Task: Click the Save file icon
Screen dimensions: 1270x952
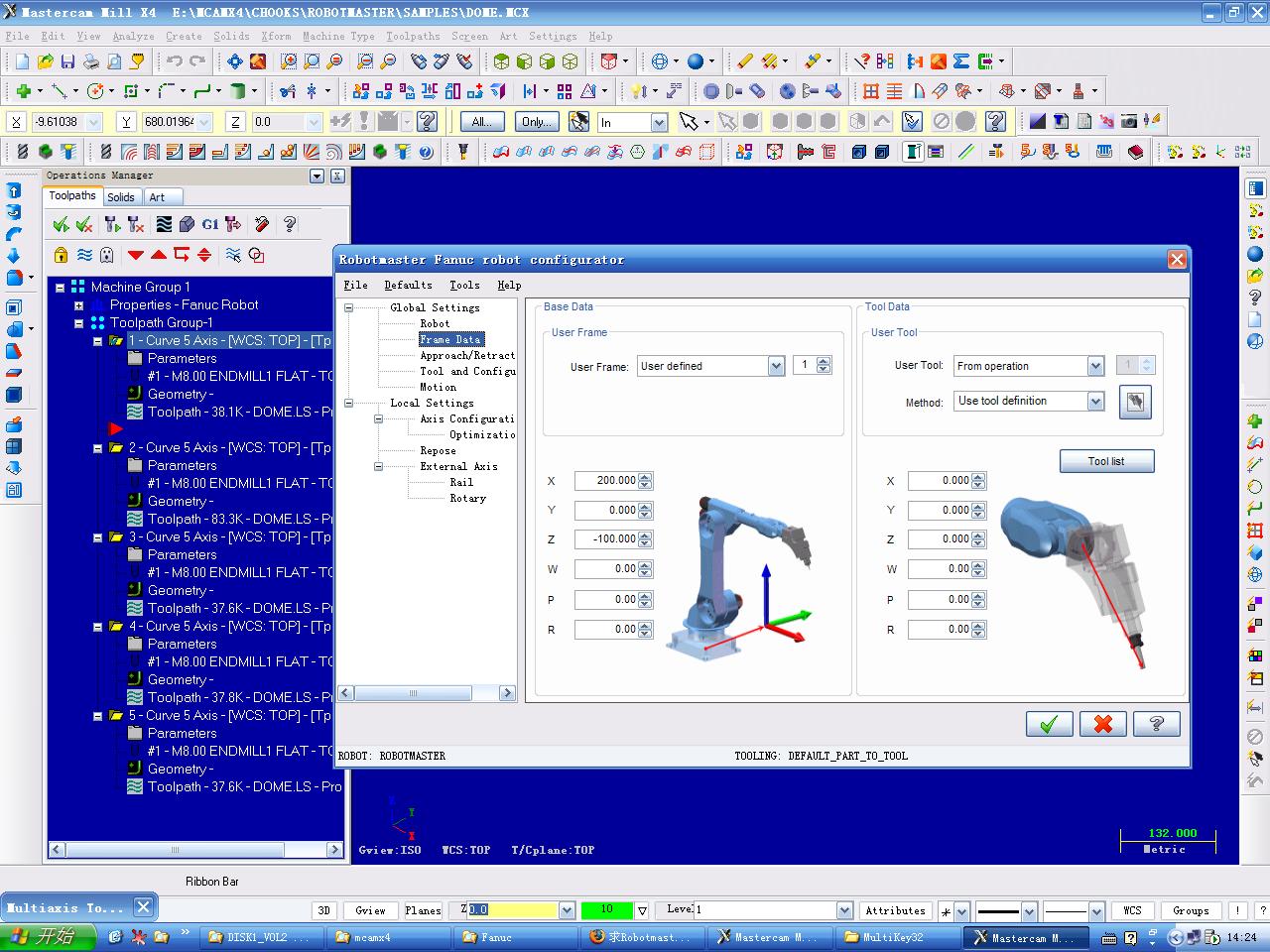Action: click(67, 61)
